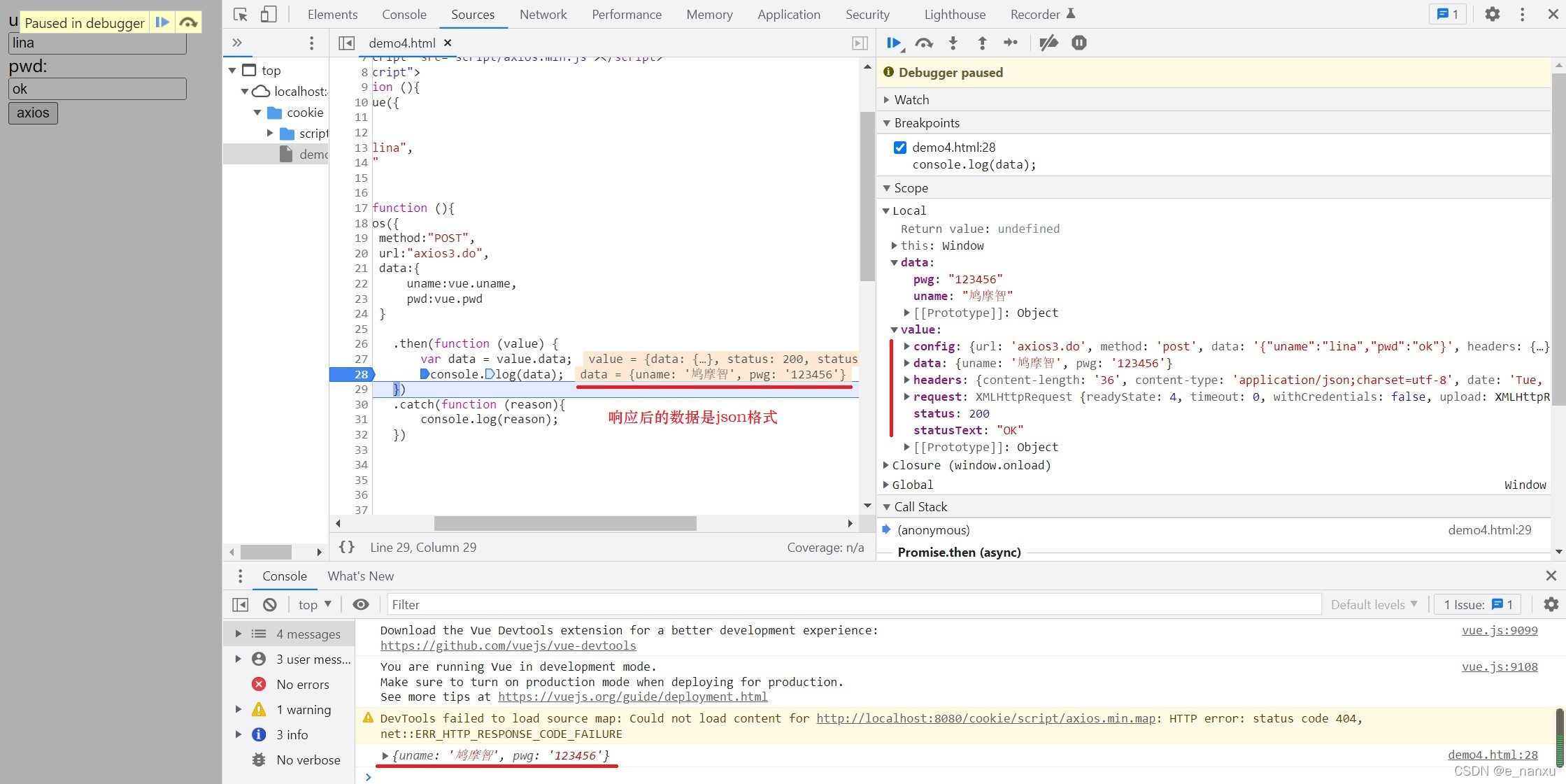Image resolution: width=1566 pixels, height=784 pixels.
Task: Click the line 28 breakpoint marker in gutter
Action: click(x=353, y=374)
